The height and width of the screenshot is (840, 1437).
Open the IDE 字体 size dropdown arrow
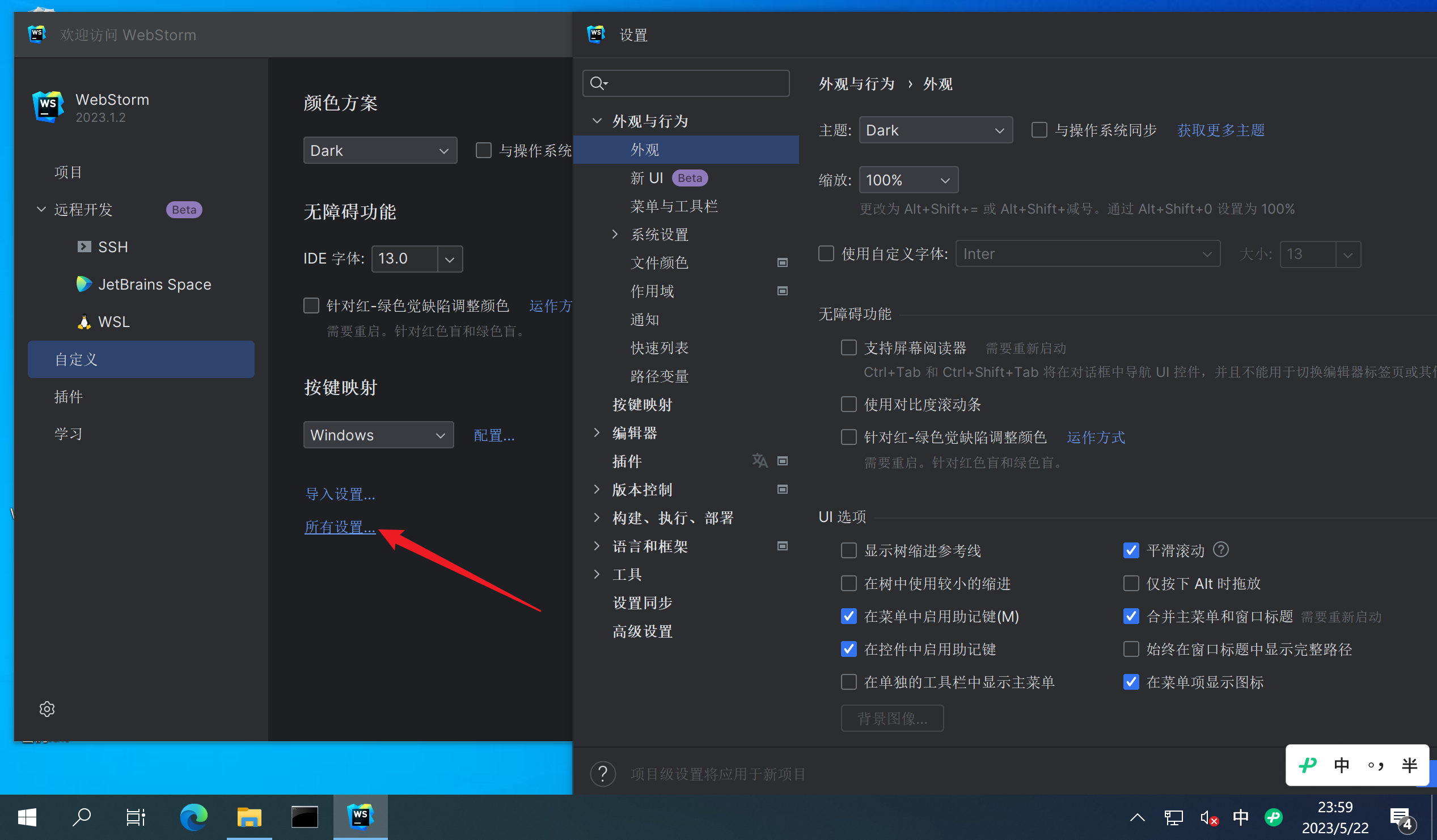pos(449,258)
